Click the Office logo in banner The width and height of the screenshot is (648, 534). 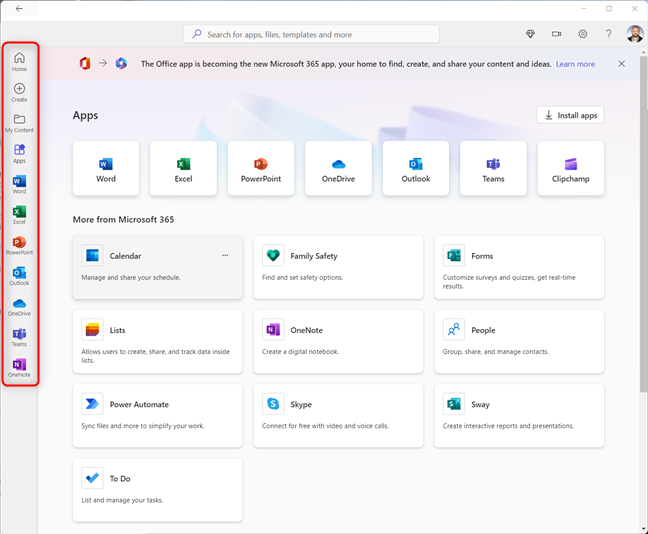[x=85, y=64]
